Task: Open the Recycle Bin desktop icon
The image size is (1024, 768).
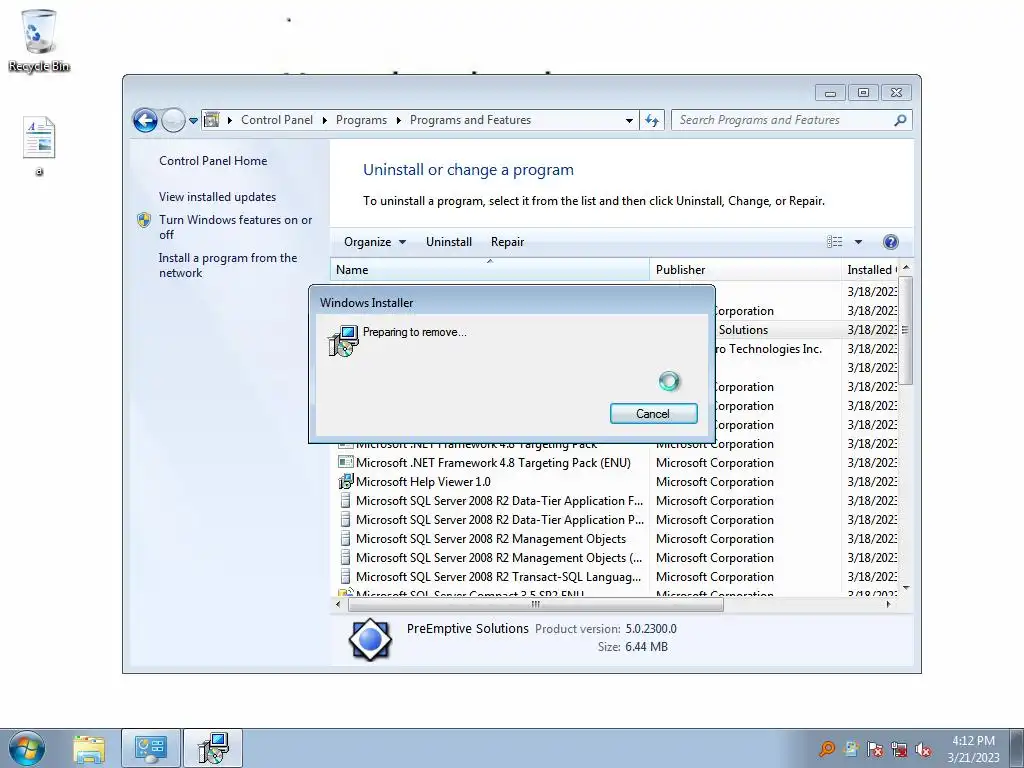Action: point(39,39)
